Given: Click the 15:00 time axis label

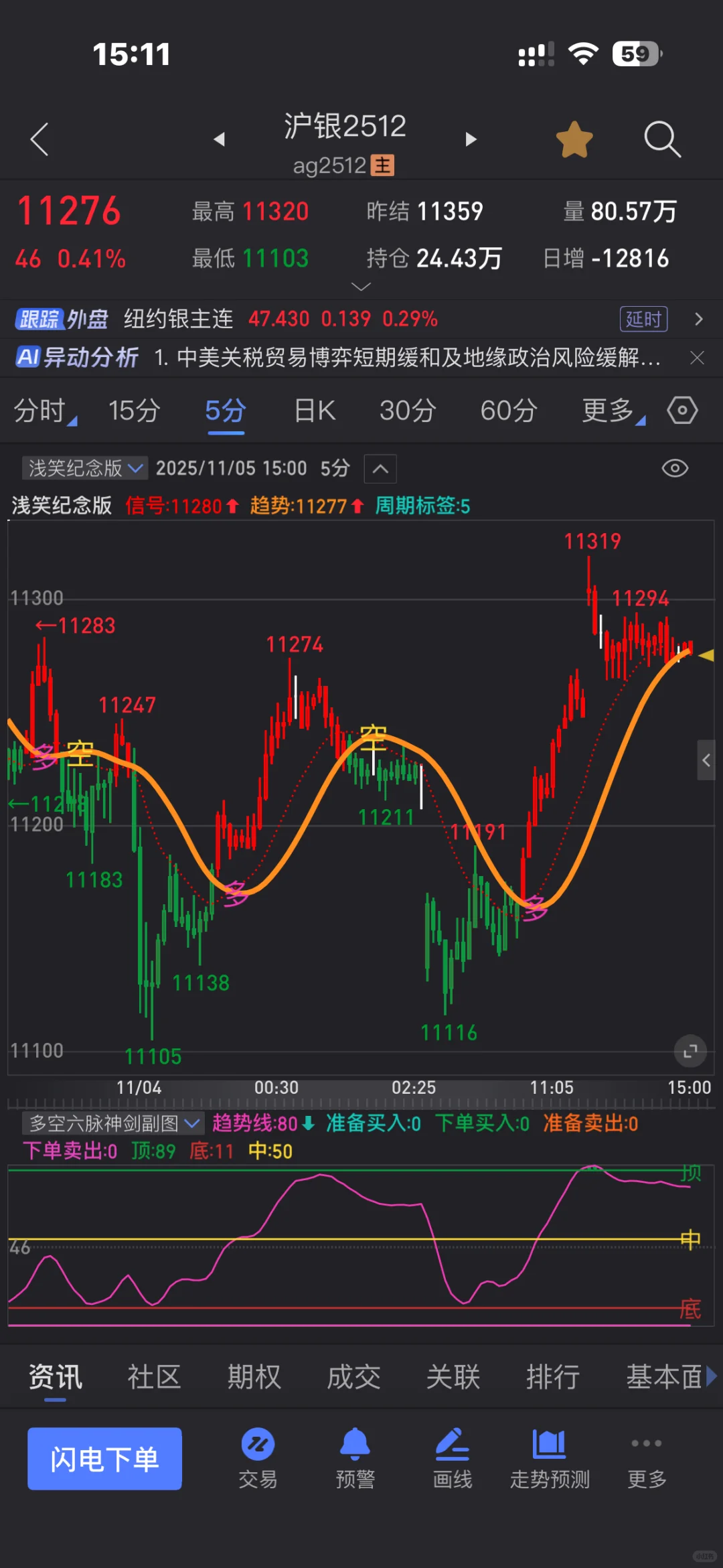Looking at the screenshot, I should click(x=689, y=1088).
